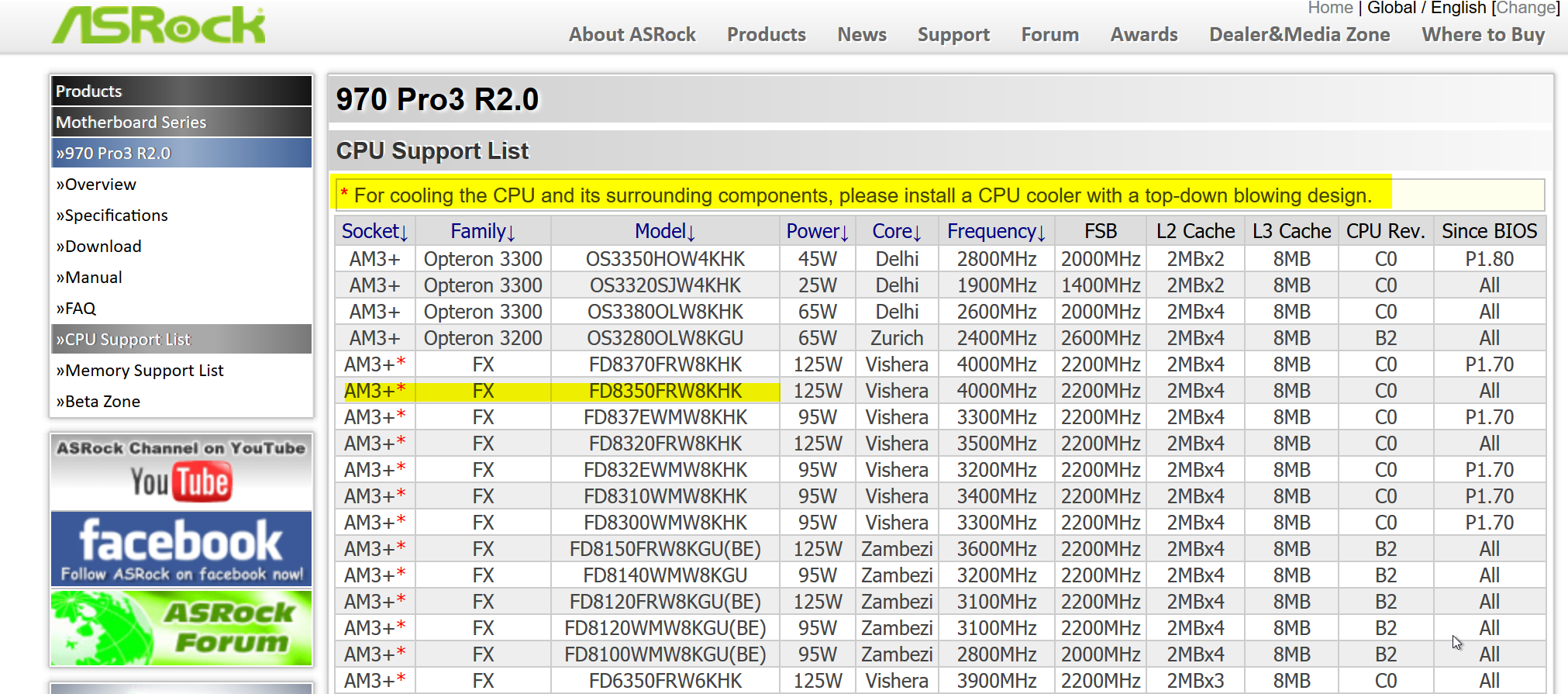Open the ASRock Forum banner
Viewport: 1568px width, 694px height.
click(x=181, y=627)
